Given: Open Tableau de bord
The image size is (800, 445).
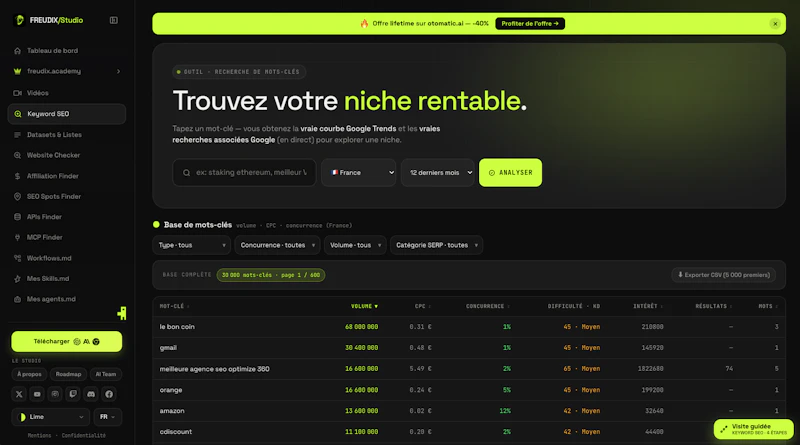Looking at the screenshot, I should click(66, 51).
